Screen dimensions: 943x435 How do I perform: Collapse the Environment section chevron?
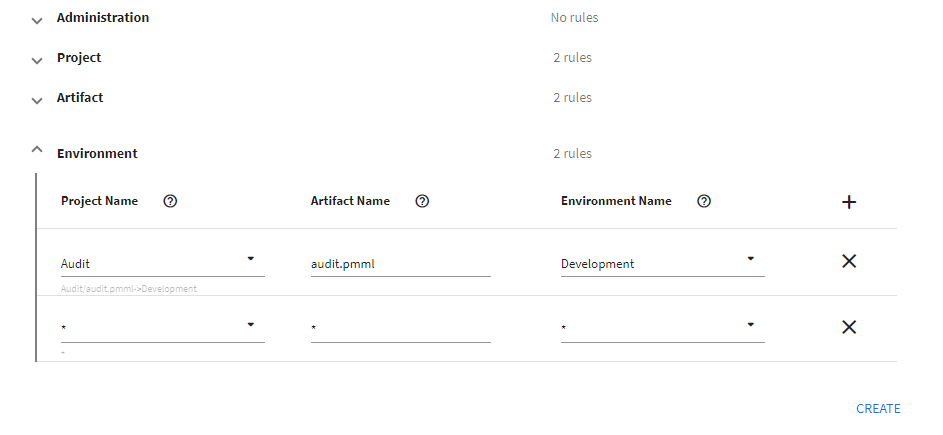point(37,151)
